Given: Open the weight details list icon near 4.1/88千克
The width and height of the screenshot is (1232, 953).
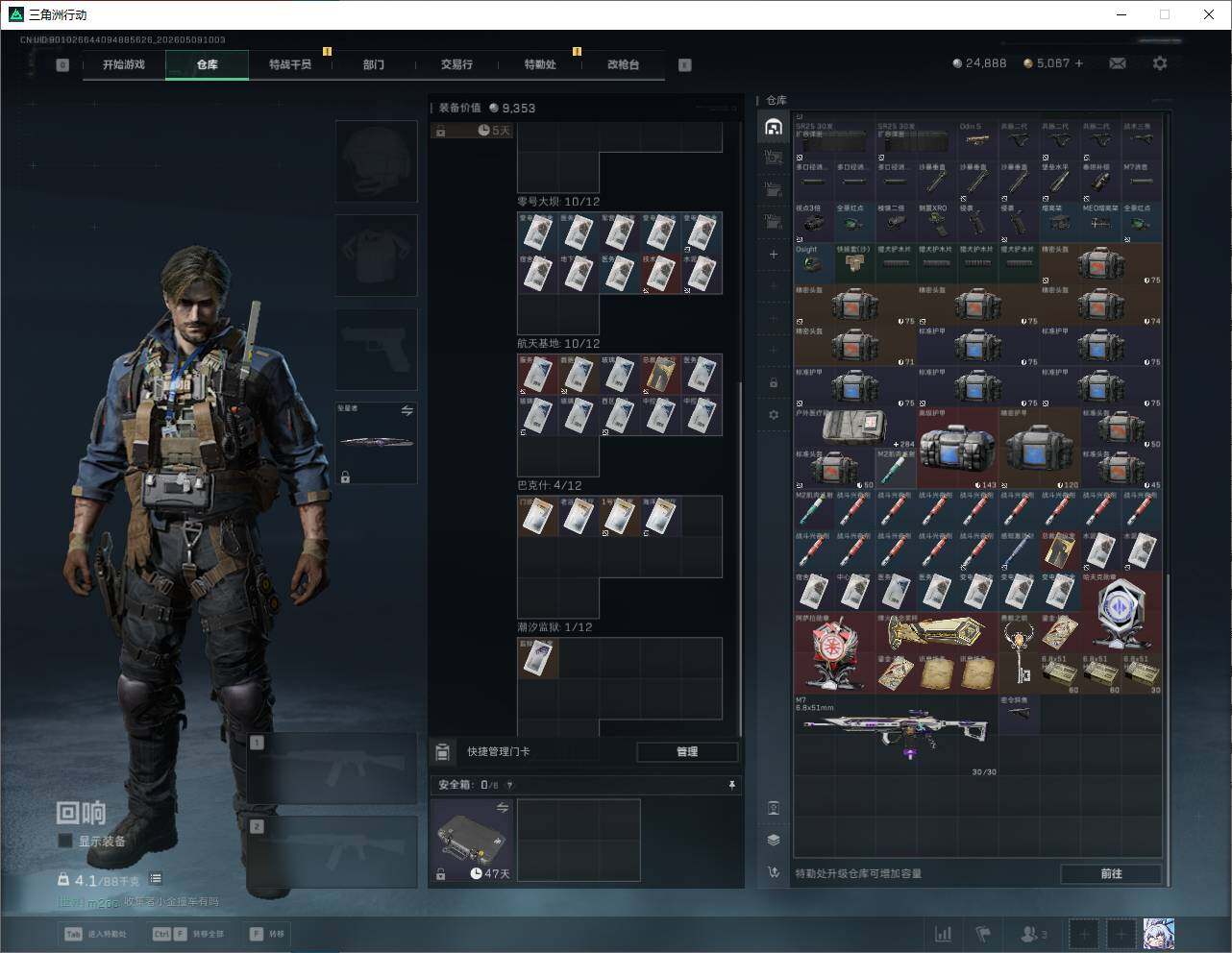Looking at the screenshot, I should click(156, 879).
